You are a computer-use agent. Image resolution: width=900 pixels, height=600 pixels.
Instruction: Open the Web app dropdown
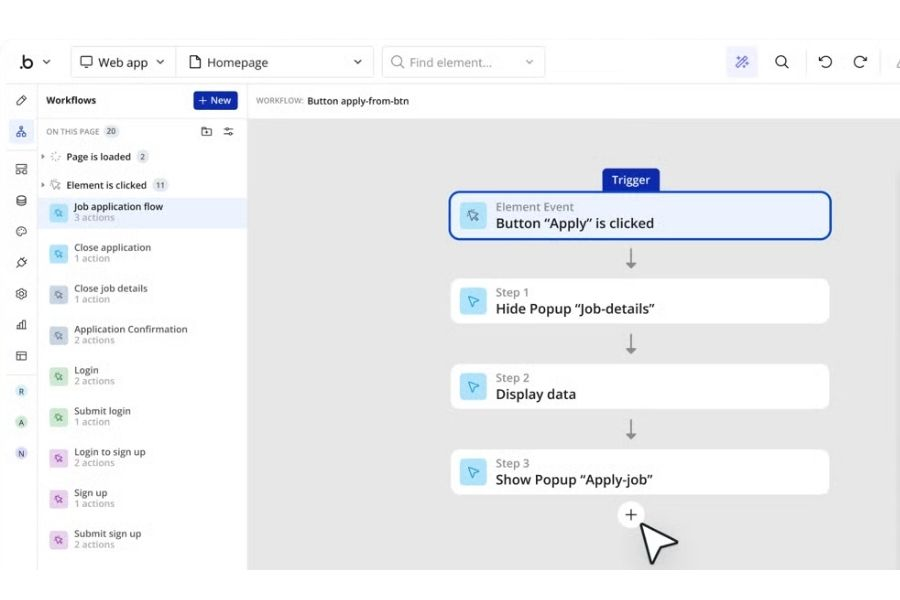point(123,62)
